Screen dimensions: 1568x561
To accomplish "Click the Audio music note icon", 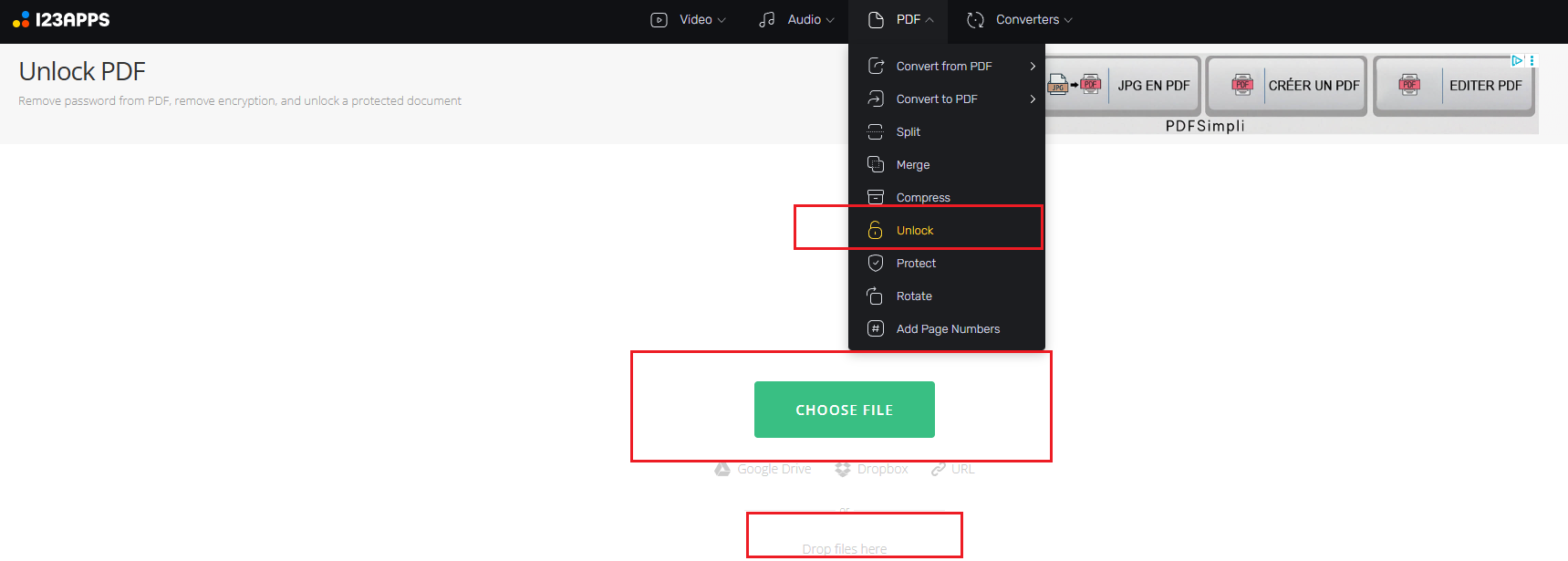I will pyautogui.click(x=767, y=19).
